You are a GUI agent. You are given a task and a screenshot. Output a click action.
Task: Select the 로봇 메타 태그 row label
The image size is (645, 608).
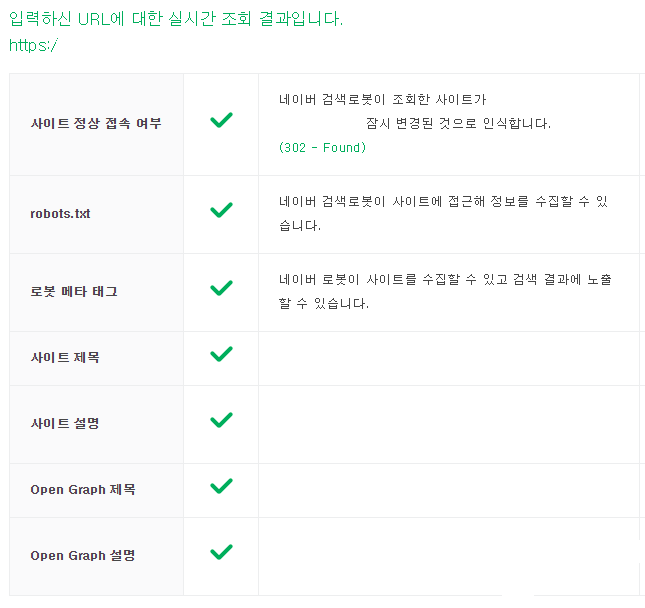tap(73, 292)
